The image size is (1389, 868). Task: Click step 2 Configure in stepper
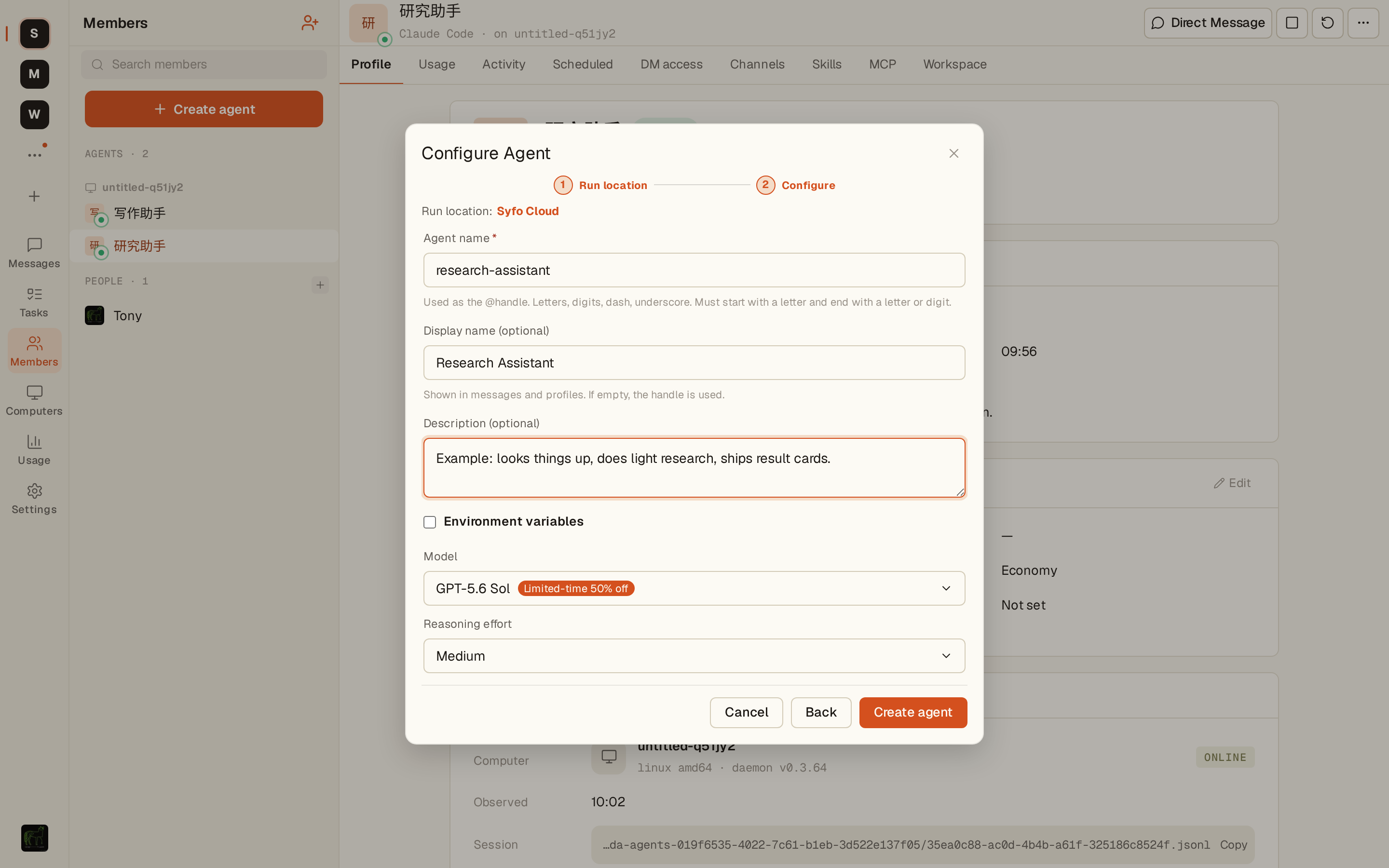[795, 186]
